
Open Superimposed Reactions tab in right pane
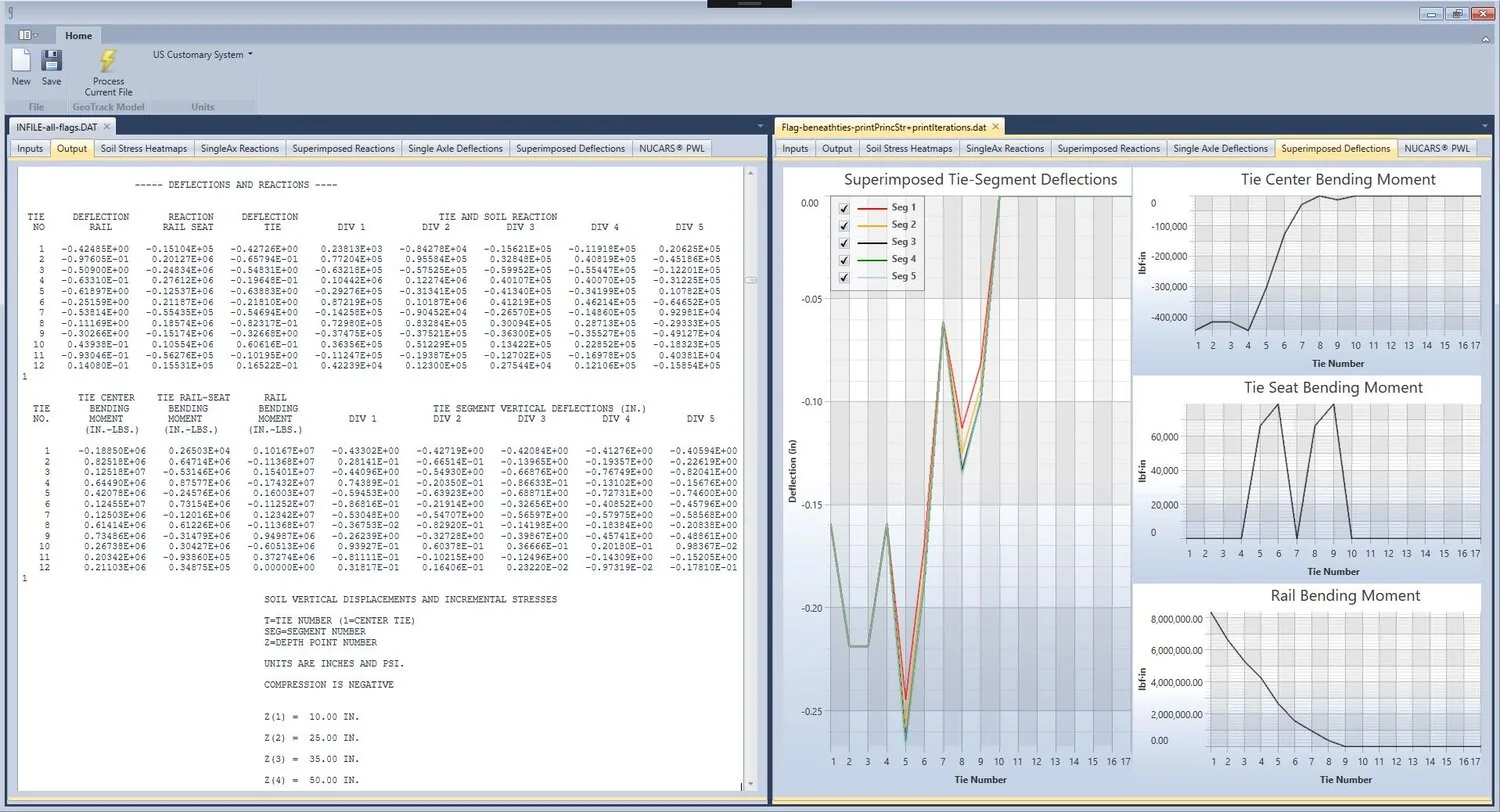1109,149
